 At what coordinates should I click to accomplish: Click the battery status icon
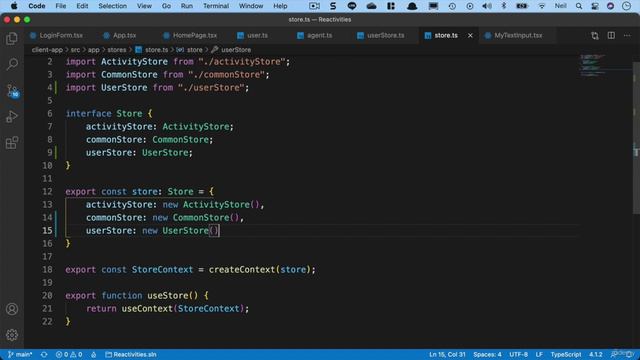(x=522, y=6)
